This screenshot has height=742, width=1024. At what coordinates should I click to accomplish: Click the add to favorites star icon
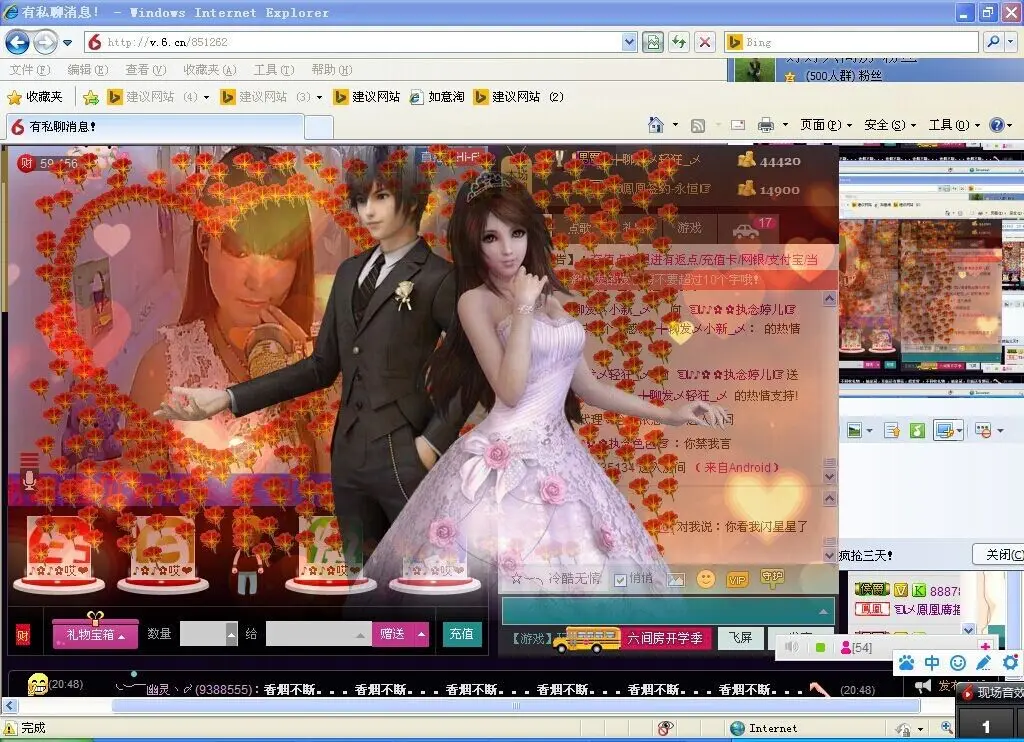(x=91, y=97)
